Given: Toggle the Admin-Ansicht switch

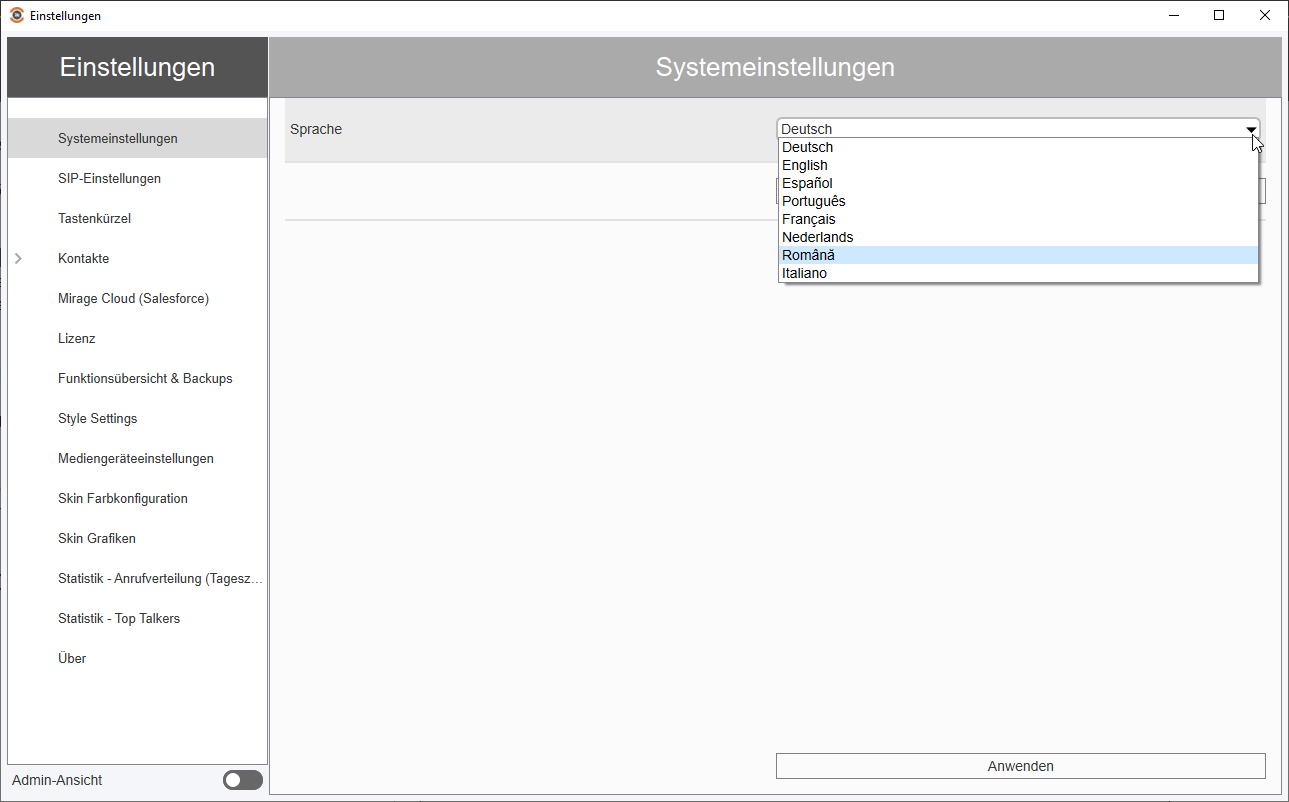Looking at the screenshot, I should click(243, 780).
